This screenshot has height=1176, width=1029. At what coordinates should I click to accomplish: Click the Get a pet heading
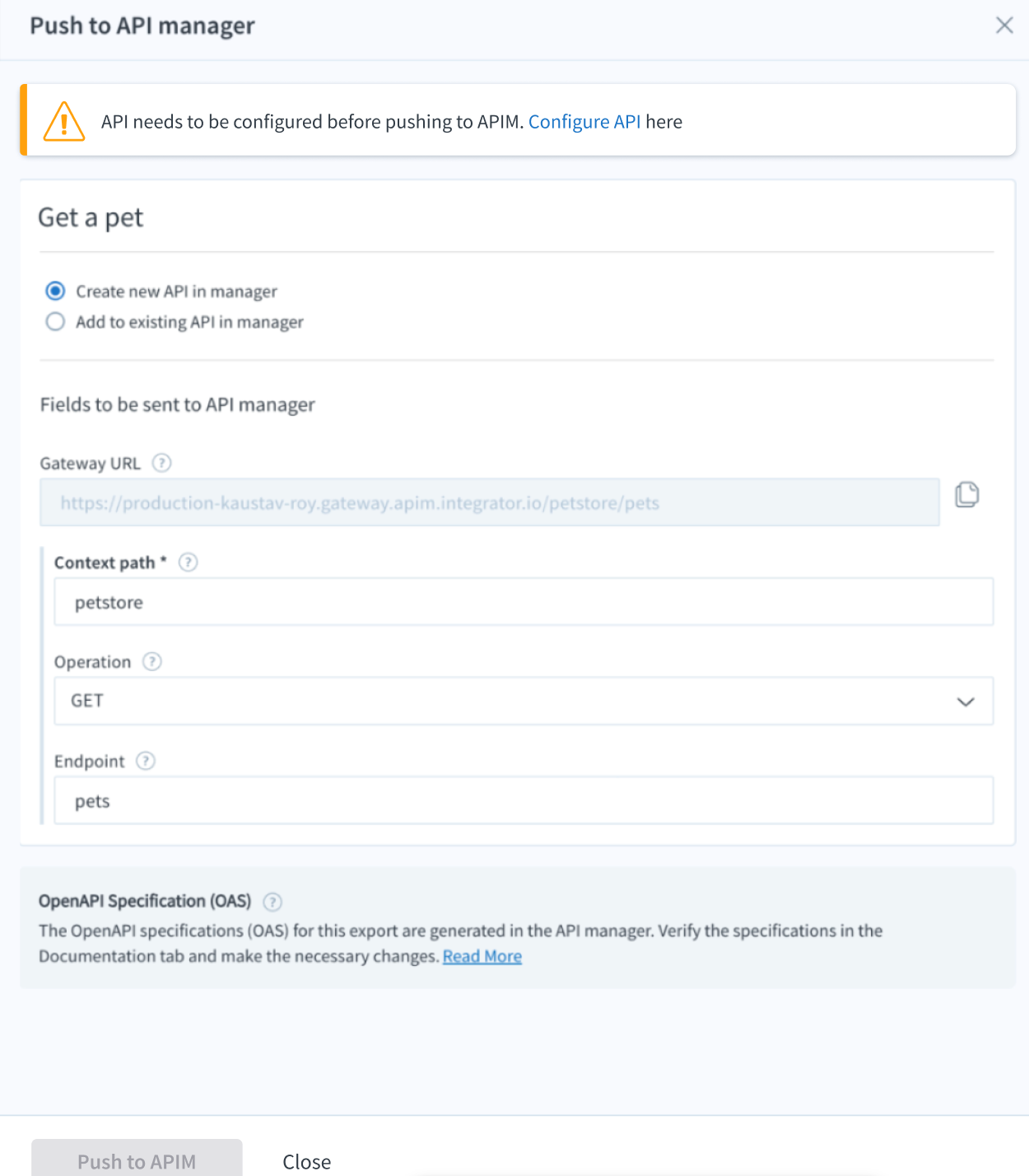click(91, 217)
